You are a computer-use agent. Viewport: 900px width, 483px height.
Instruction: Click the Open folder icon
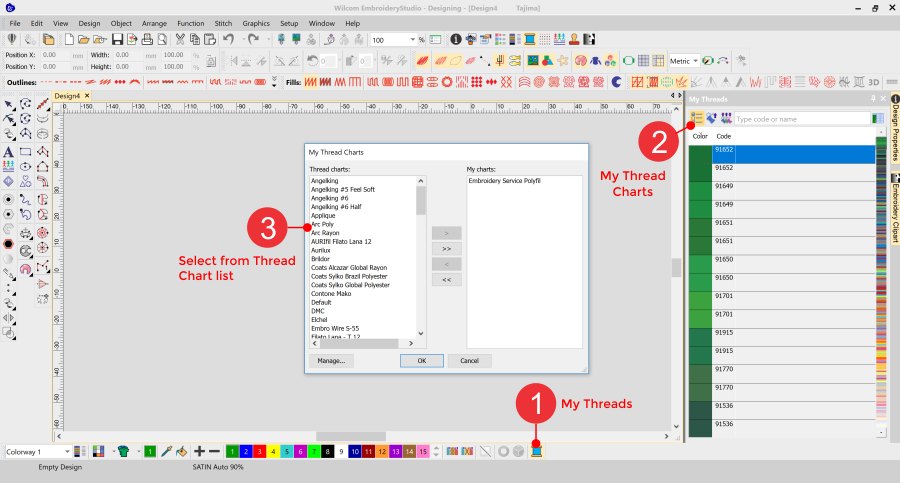click(85, 40)
